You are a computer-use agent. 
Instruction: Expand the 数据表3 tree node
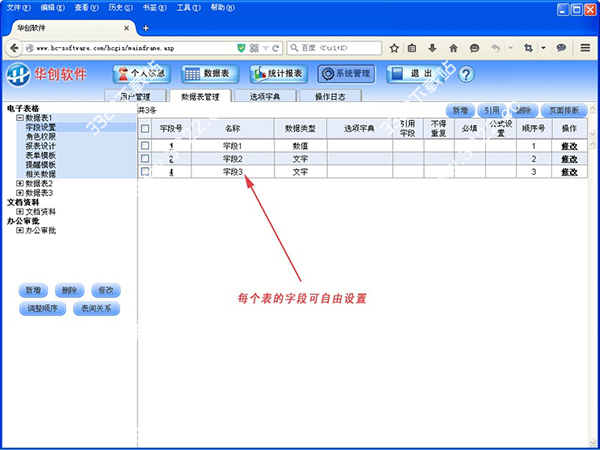pyautogui.click(x=20, y=193)
